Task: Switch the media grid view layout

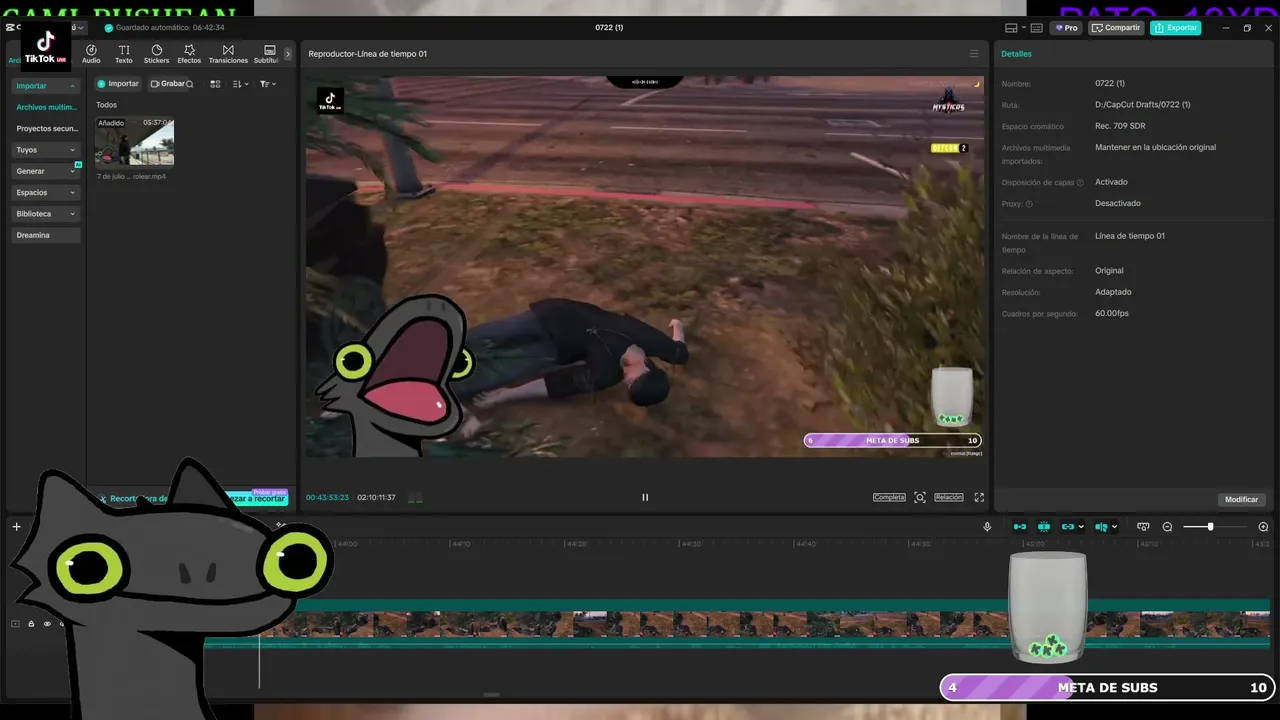Action: pyautogui.click(x=215, y=84)
